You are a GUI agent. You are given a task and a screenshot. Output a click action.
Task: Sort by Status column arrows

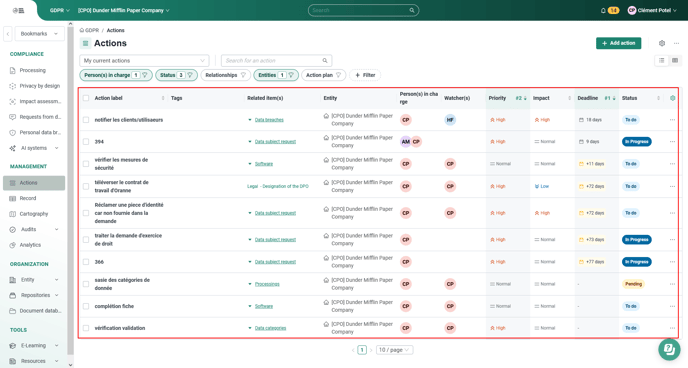(658, 98)
